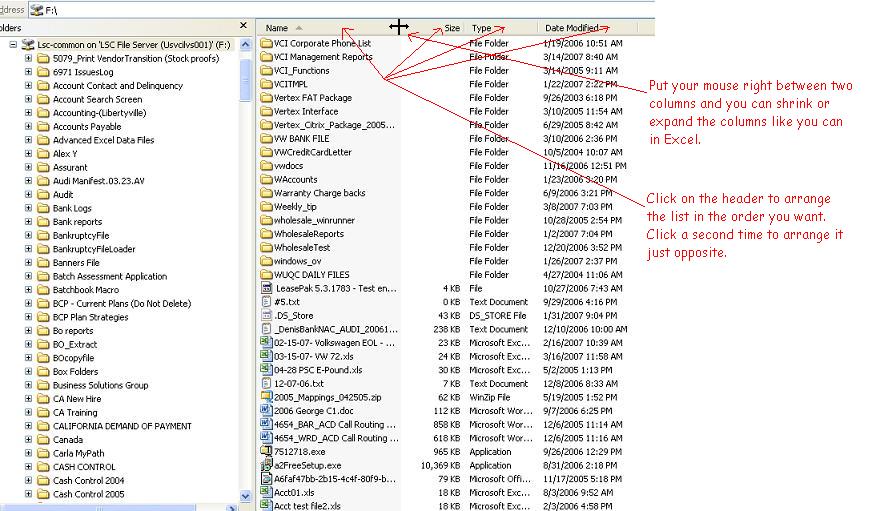Select the WUQC DAILY FILES folder icon
Viewport: 869px width, 511px height.
coord(266,275)
